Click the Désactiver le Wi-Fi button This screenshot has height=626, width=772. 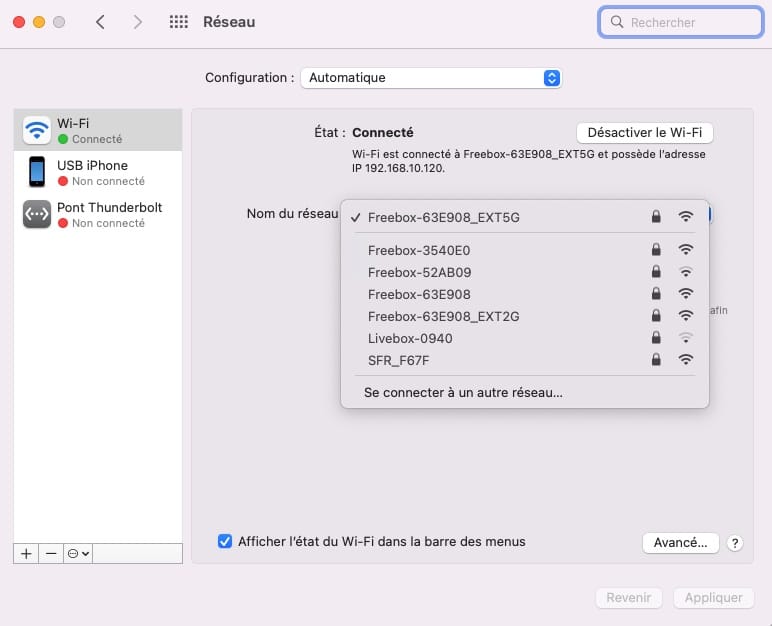[x=644, y=132]
